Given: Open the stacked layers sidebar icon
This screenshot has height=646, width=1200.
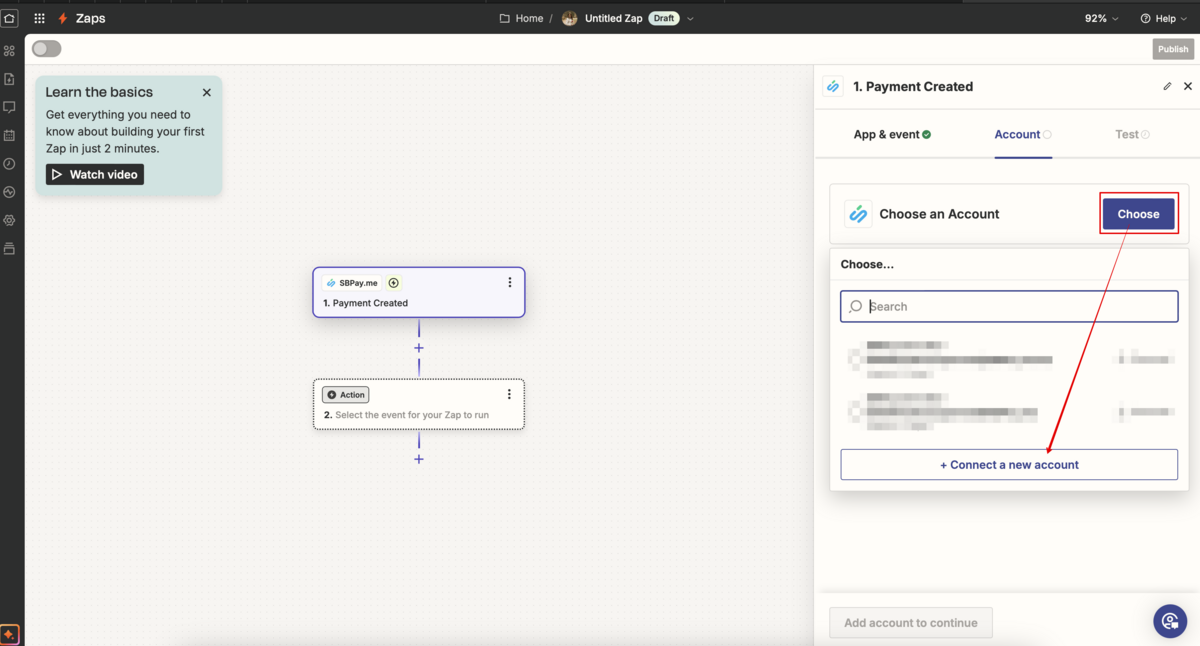Looking at the screenshot, I should coord(10,248).
